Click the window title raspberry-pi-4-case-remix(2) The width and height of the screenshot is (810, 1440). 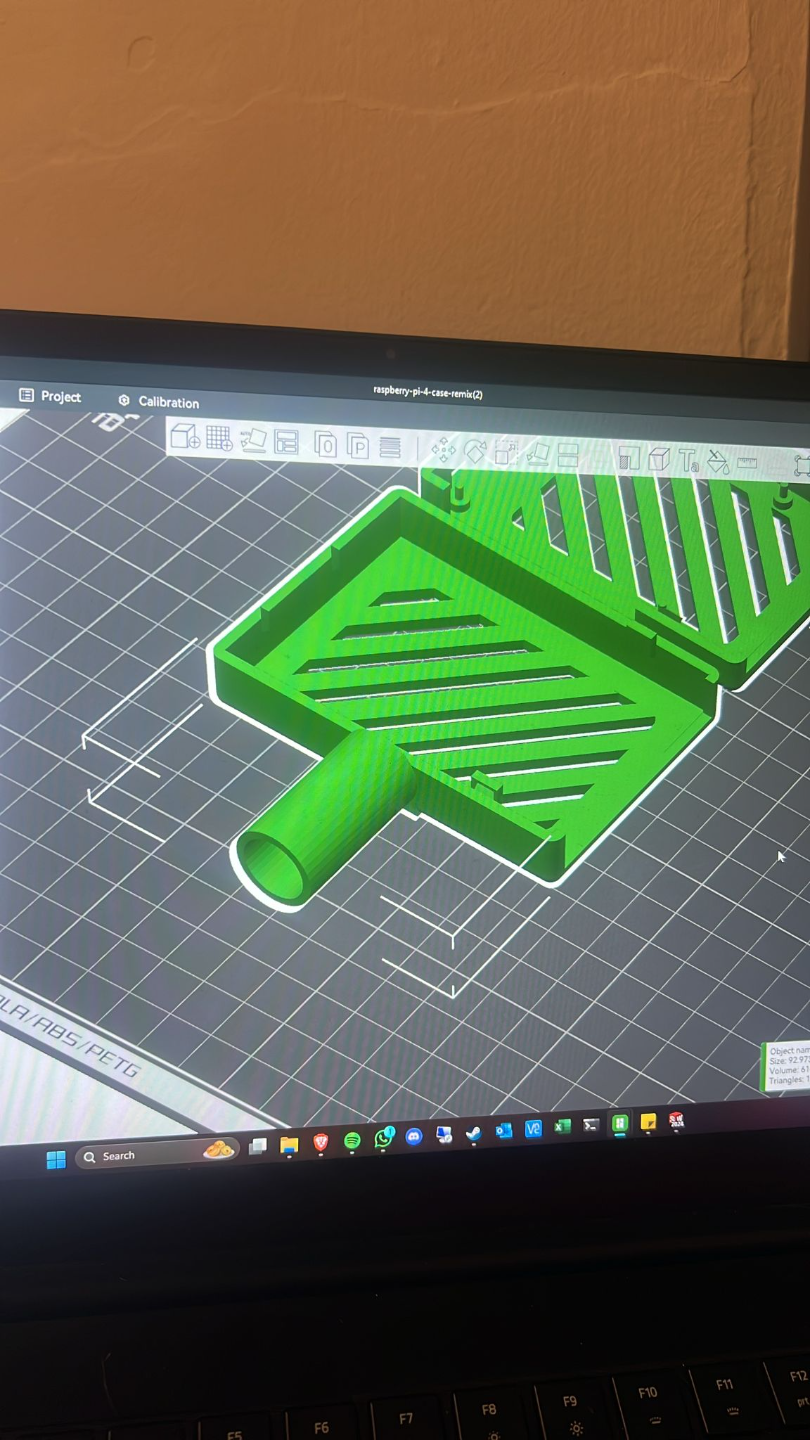(428, 393)
